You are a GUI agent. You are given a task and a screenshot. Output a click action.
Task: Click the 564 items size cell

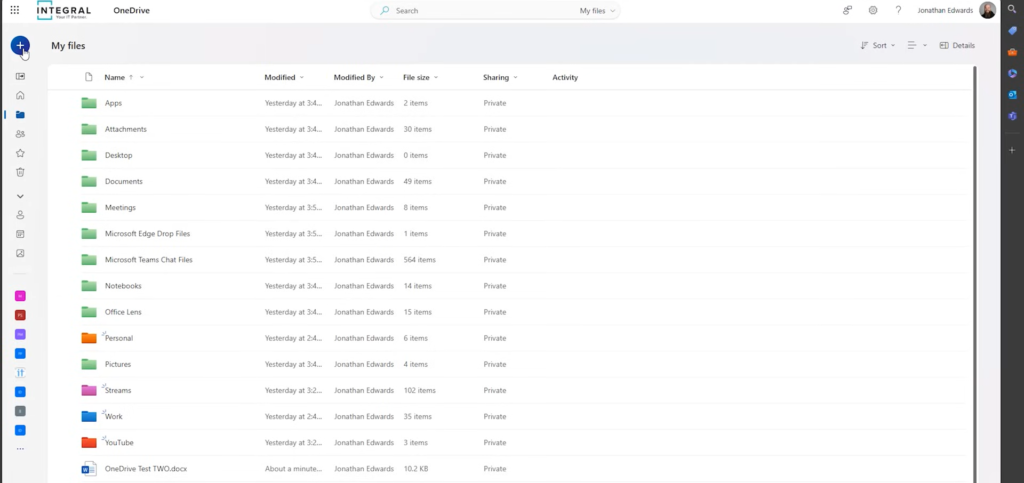tap(419, 260)
